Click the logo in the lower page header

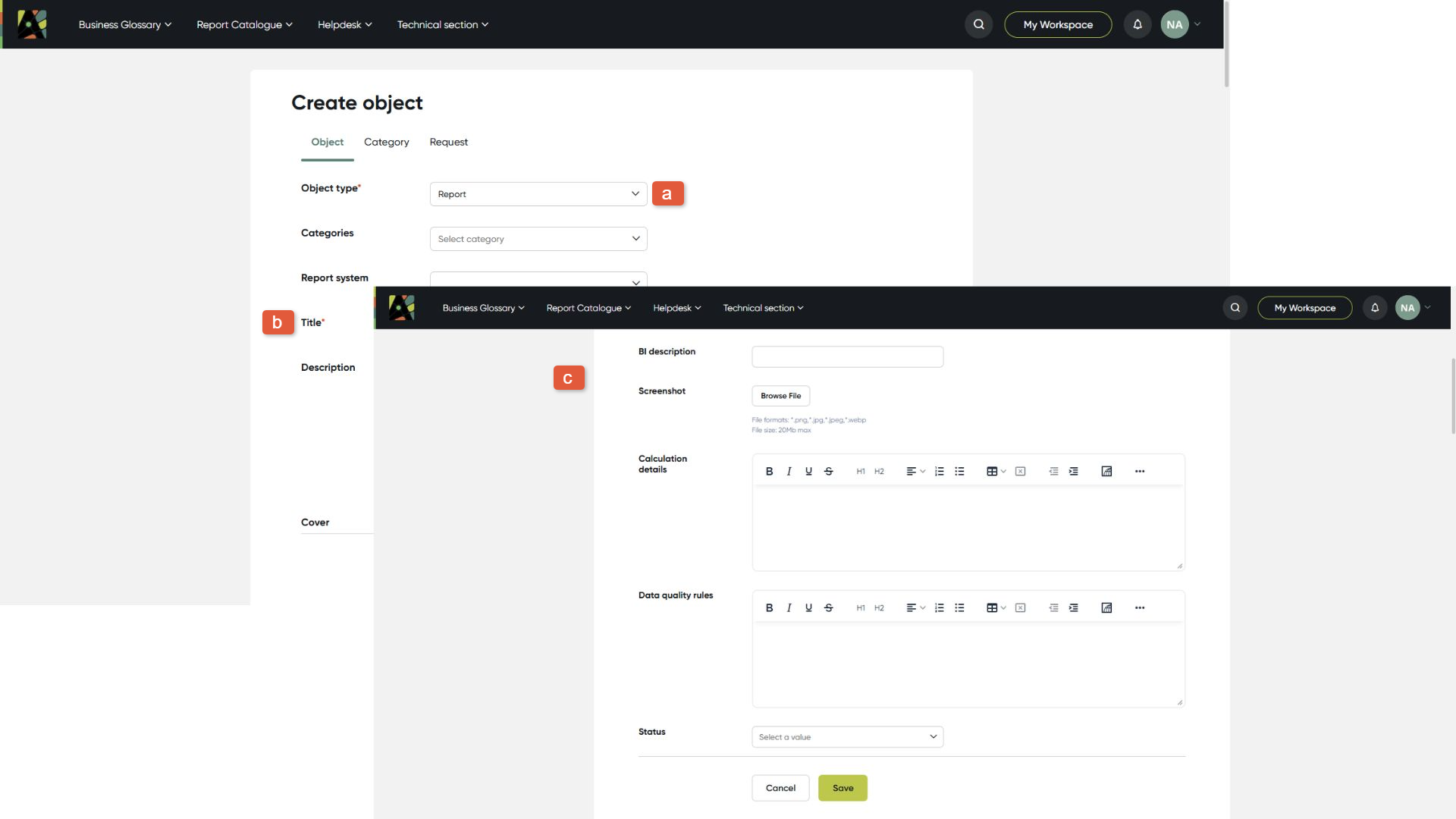click(x=401, y=308)
